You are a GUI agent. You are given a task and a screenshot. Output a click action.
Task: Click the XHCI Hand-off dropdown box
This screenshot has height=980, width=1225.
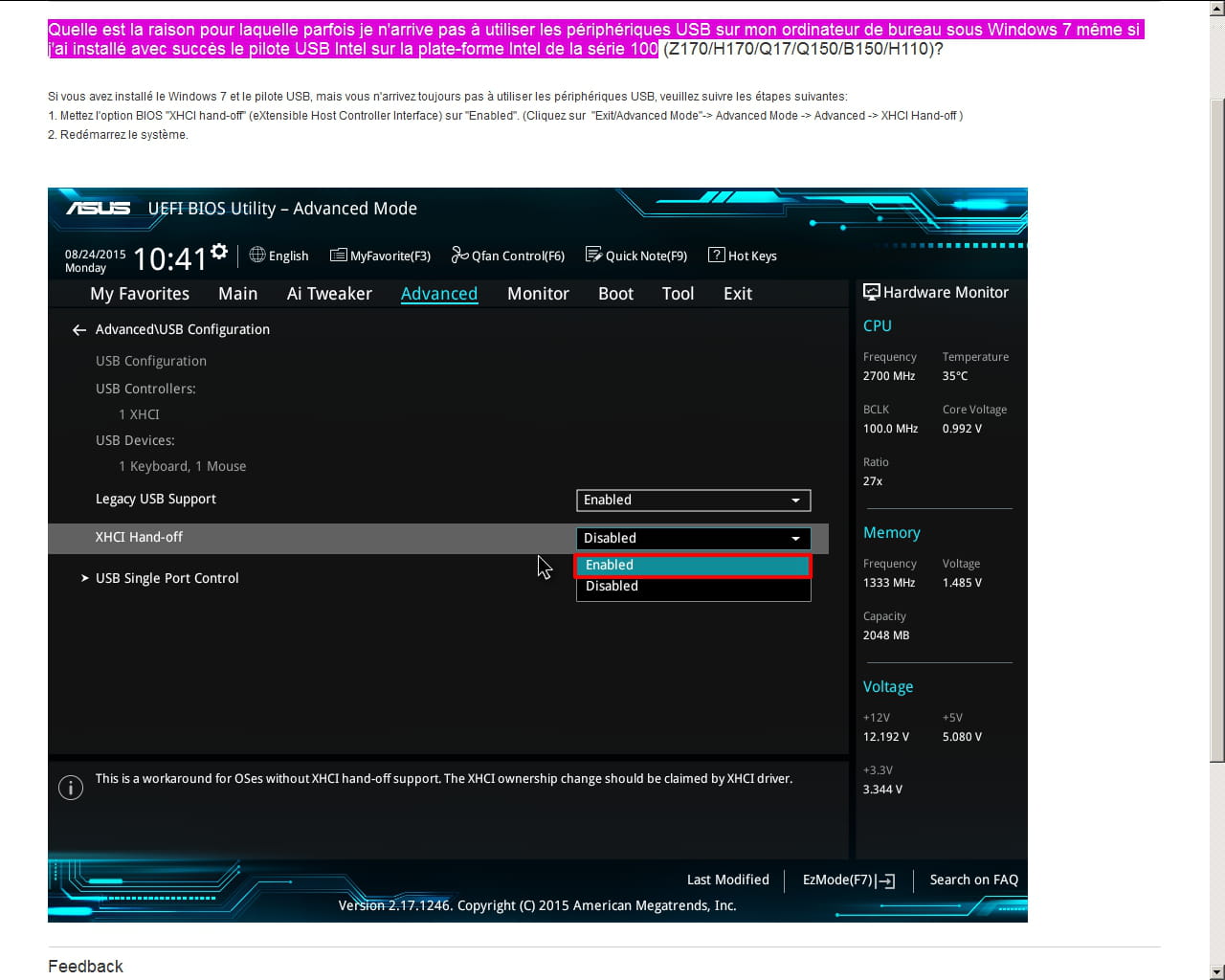(693, 539)
